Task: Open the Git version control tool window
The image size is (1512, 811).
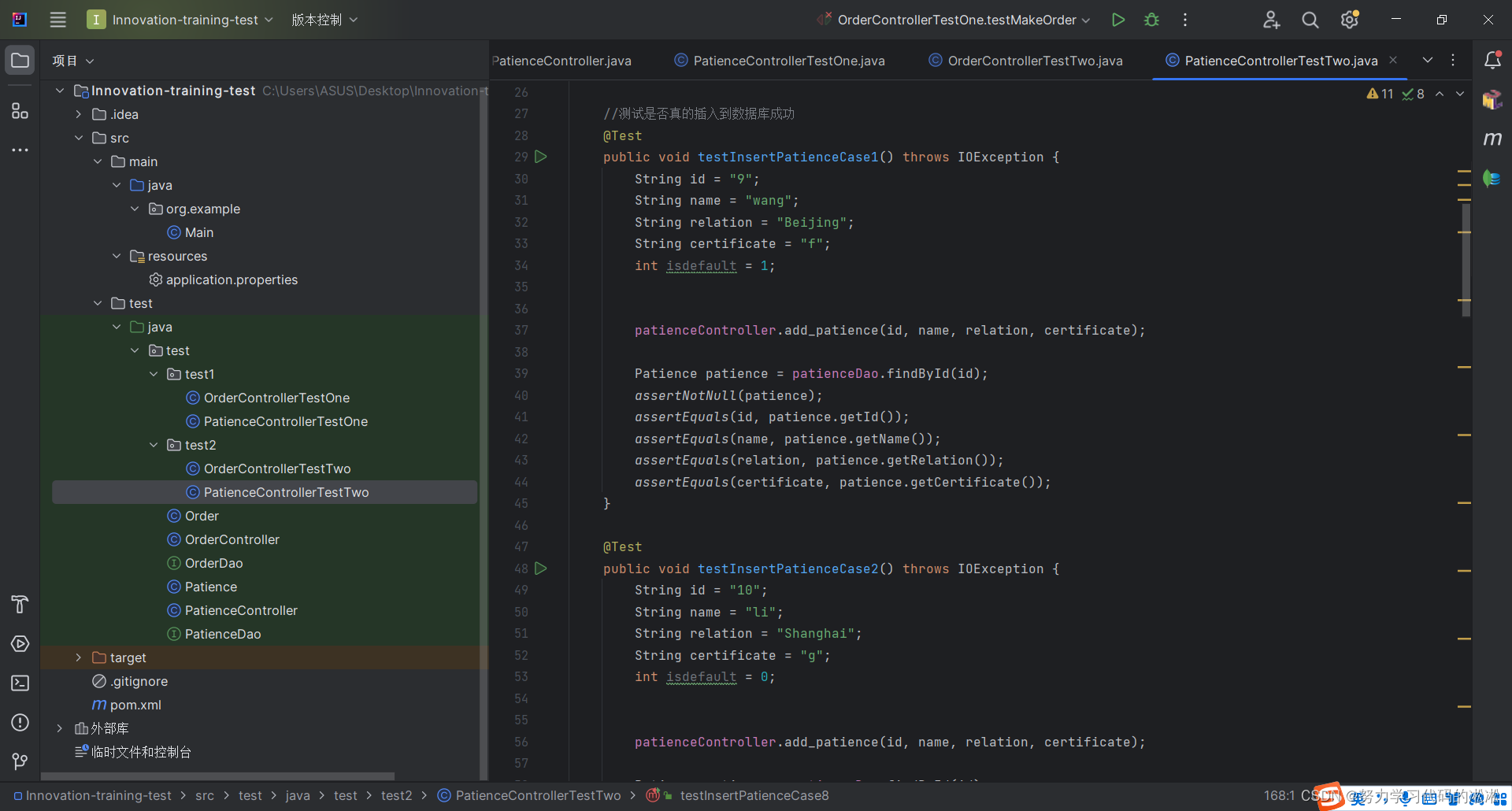Action: (x=20, y=761)
